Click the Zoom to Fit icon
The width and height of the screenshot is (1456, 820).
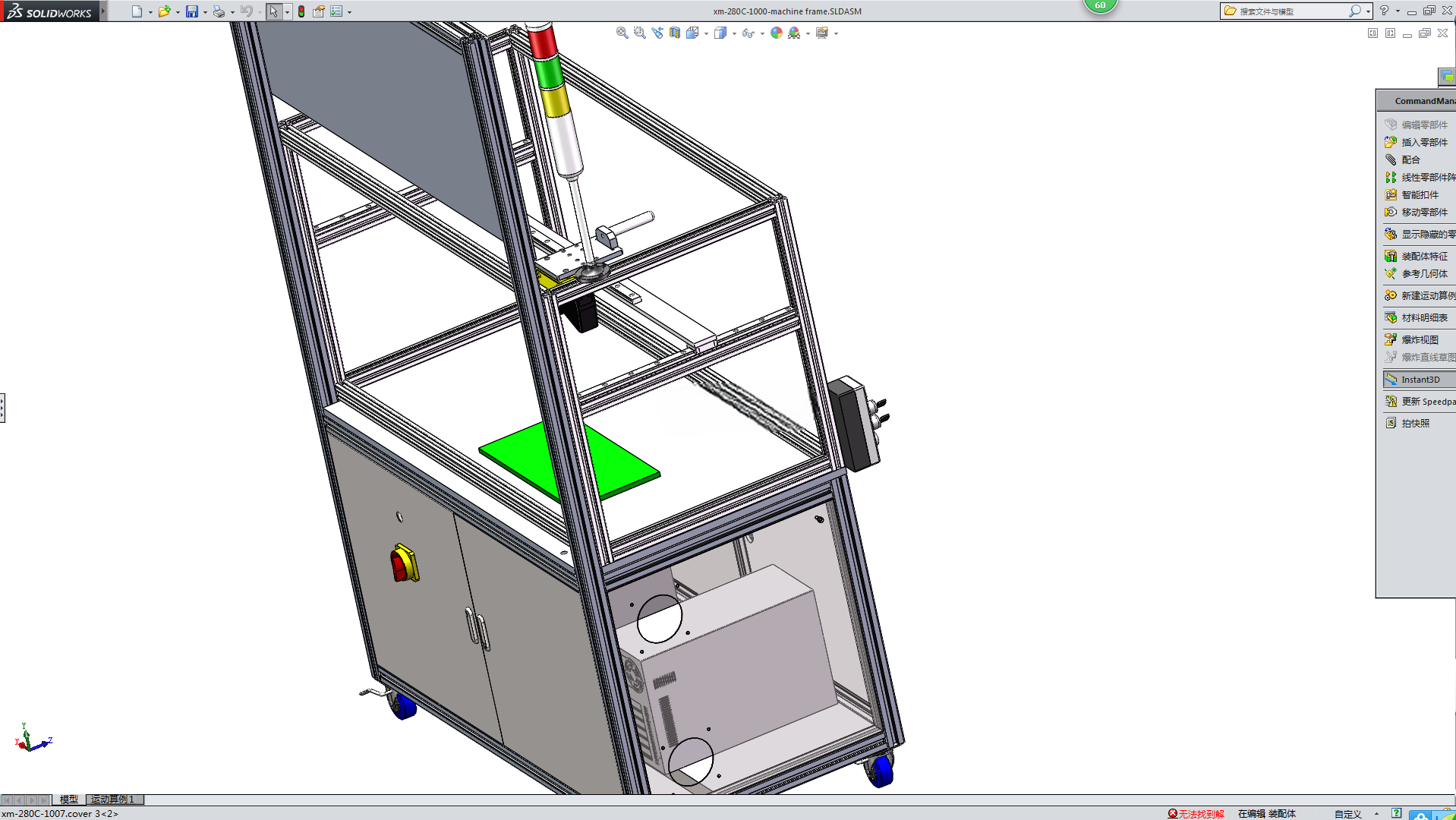(622, 33)
